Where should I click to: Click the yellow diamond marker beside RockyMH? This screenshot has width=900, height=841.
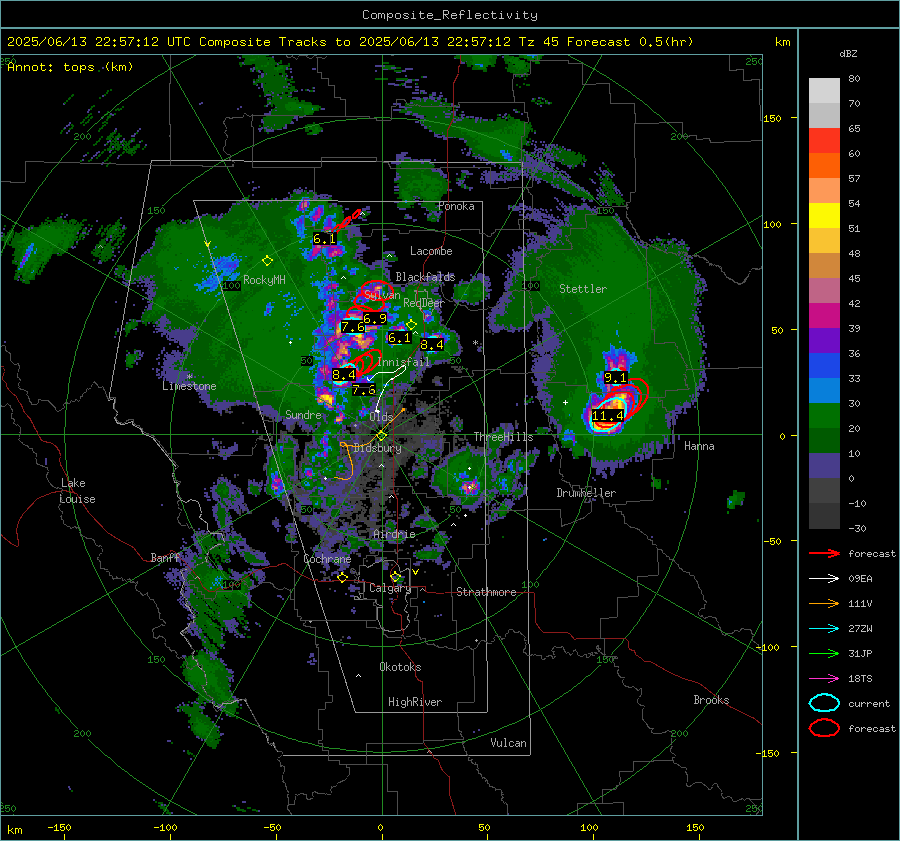click(267, 261)
